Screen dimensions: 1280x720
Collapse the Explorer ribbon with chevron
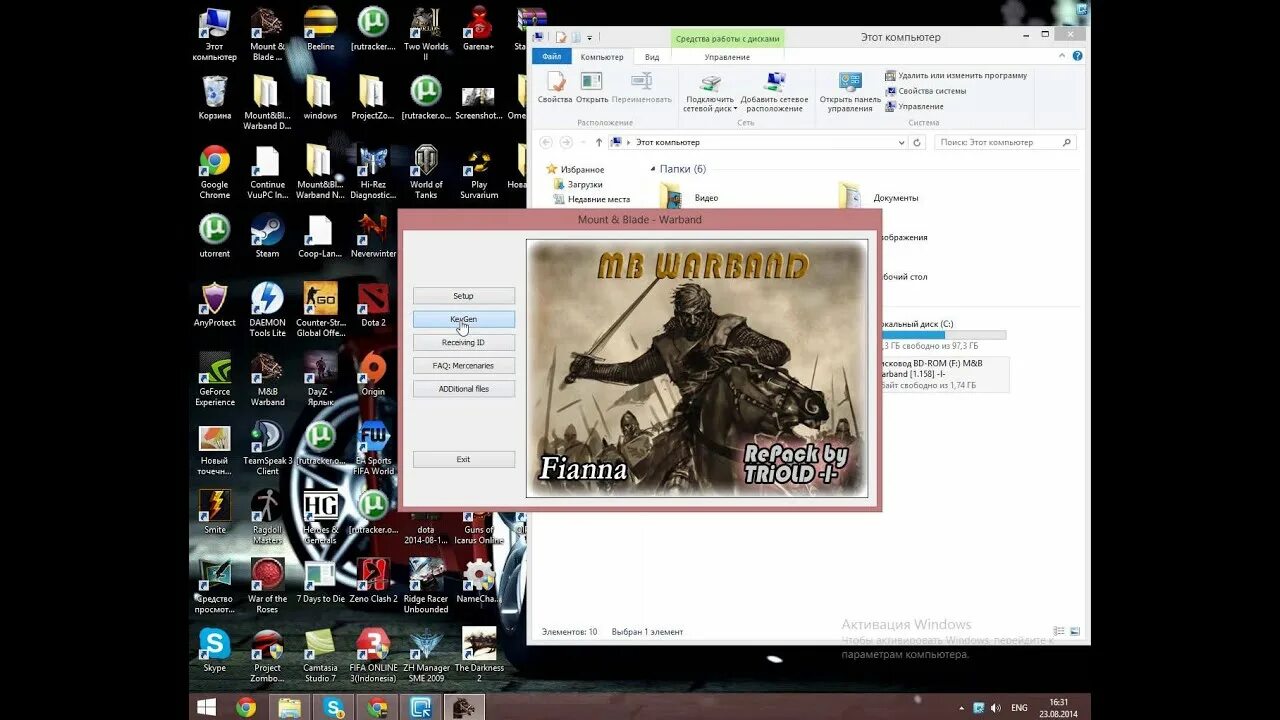coord(1064,57)
